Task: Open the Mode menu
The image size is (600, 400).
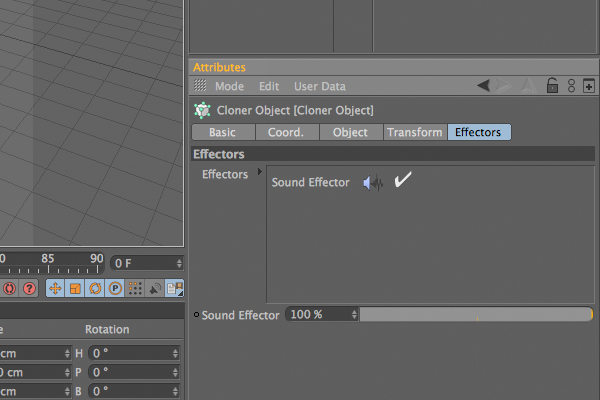Action: pyautogui.click(x=229, y=87)
